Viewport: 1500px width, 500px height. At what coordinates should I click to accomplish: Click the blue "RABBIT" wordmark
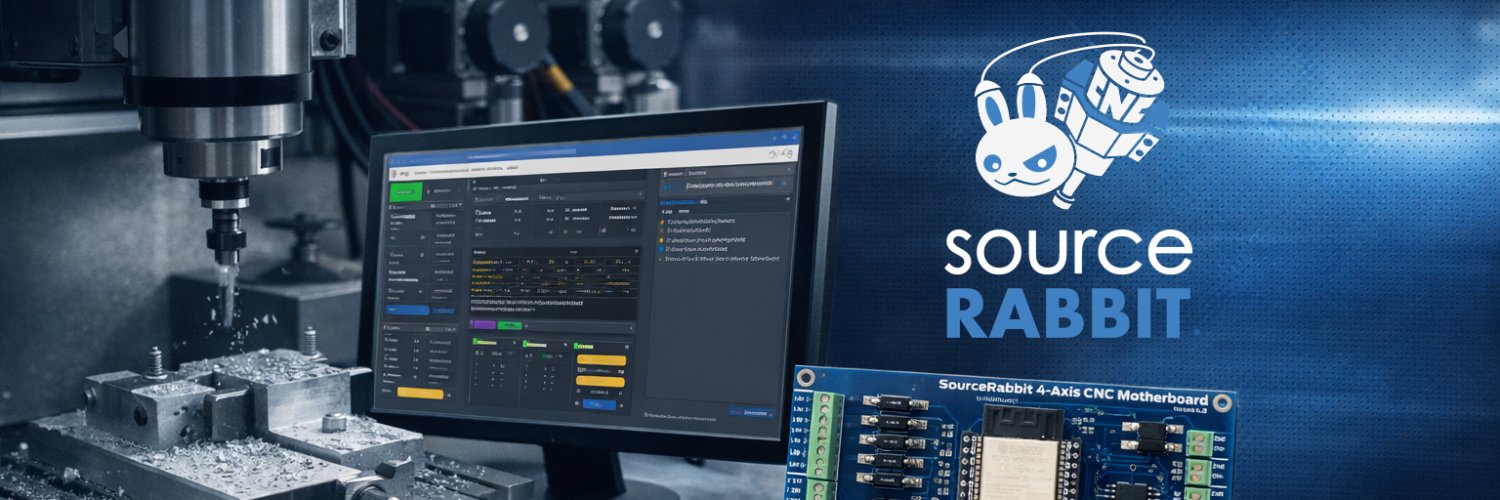(x=1068, y=313)
